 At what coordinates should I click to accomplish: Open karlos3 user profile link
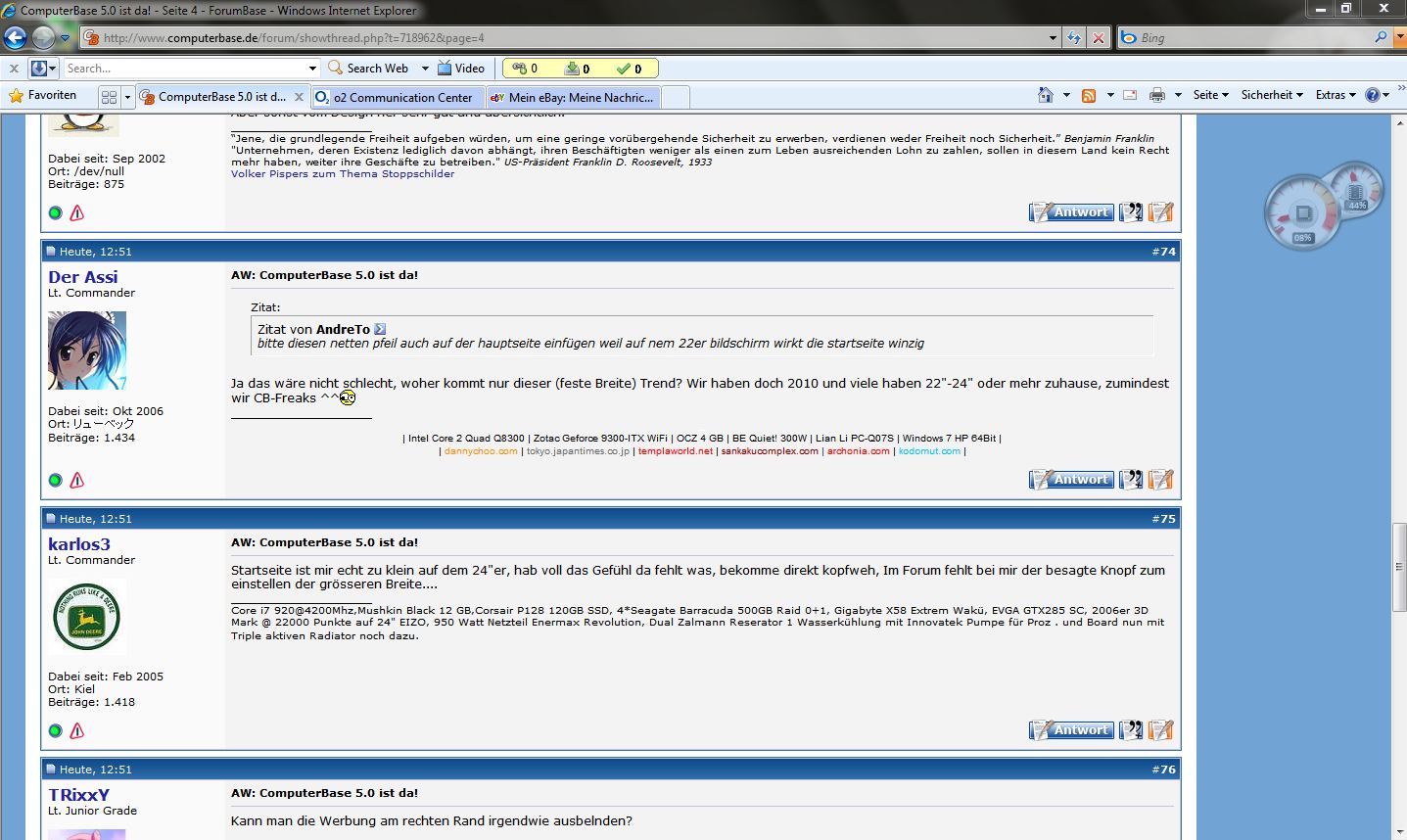pos(79,544)
